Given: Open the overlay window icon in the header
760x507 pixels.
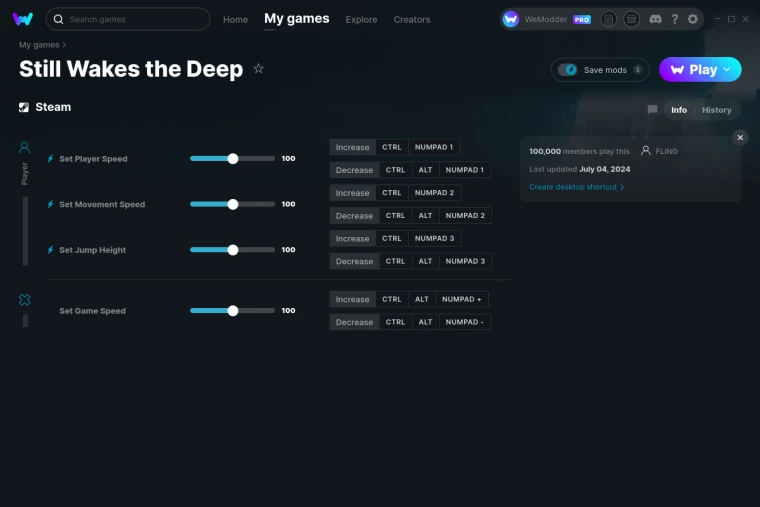Looking at the screenshot, I should [x=631, y=19].
